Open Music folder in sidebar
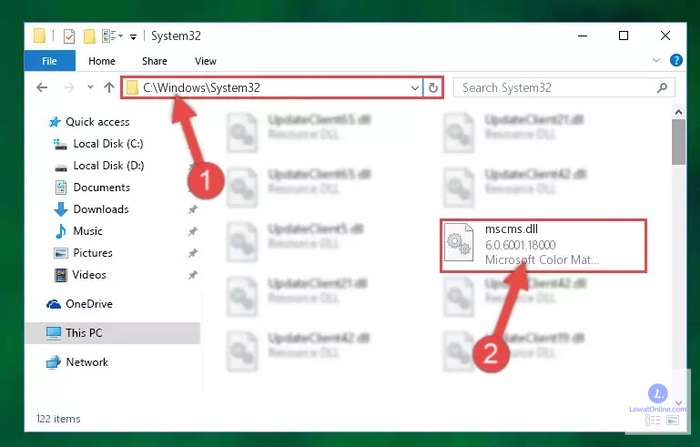This screenshot has width=700, height=447. [x=88, y=231]
